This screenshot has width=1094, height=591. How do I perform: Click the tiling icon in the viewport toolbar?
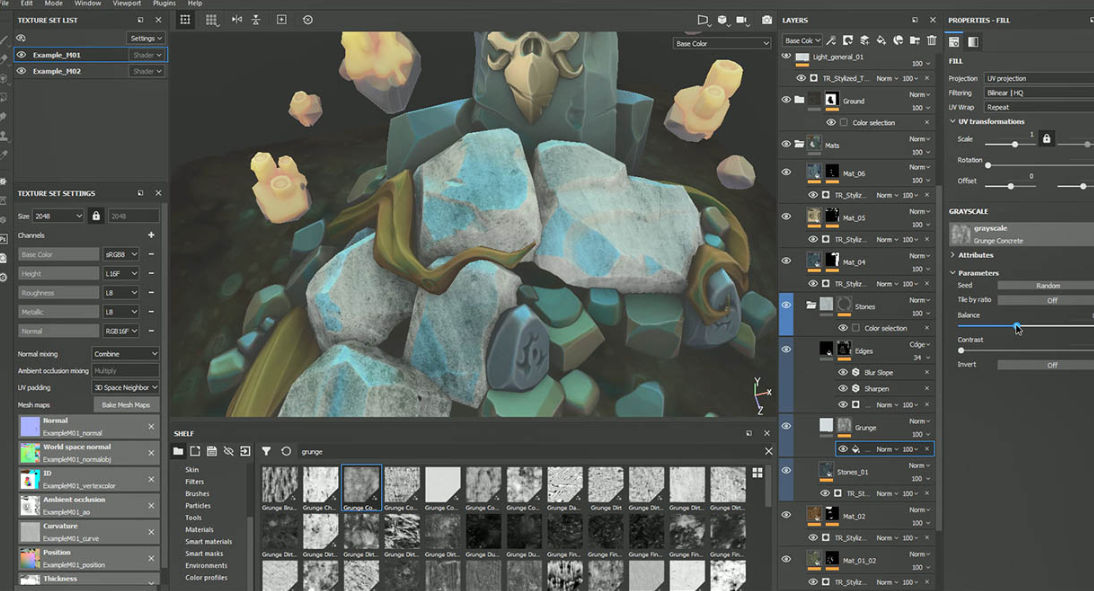click(x=212, y=20)
